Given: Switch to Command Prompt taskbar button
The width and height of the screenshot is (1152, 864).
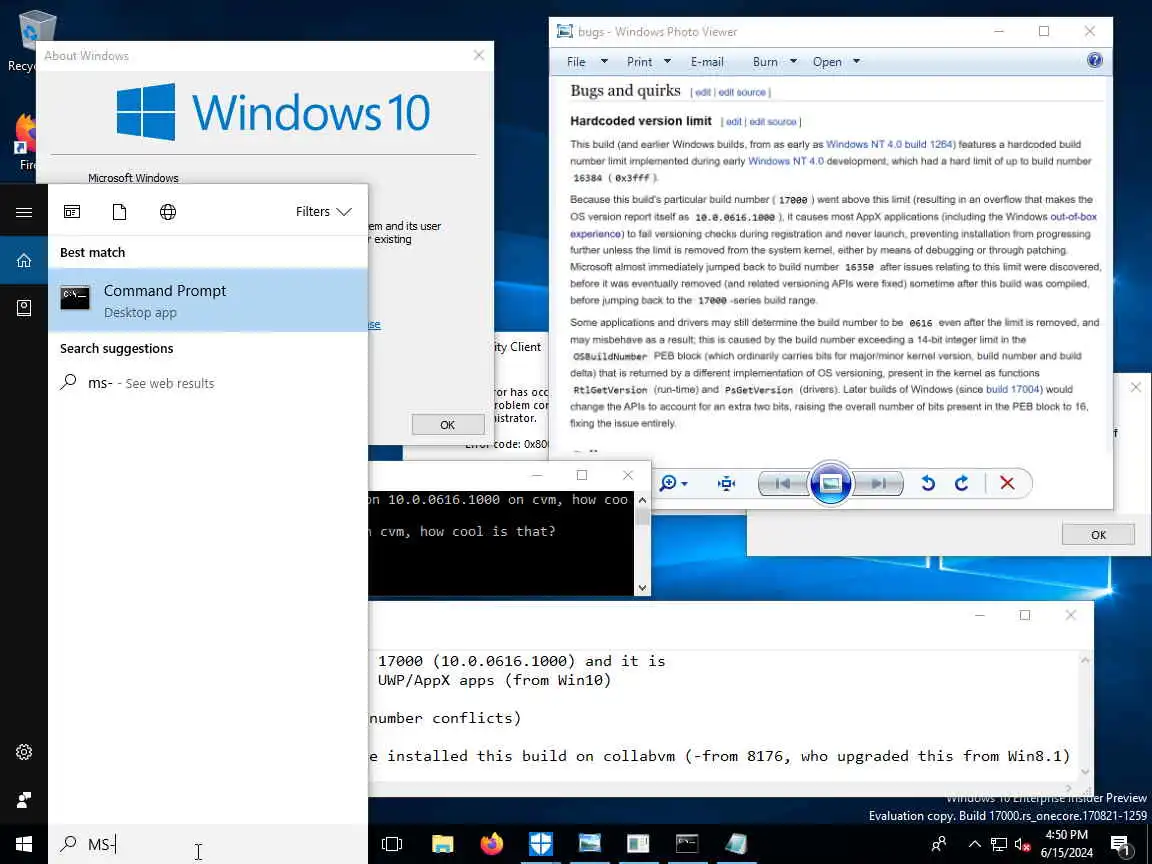Looking at the screenshot, I should click(x=687, y=844).
